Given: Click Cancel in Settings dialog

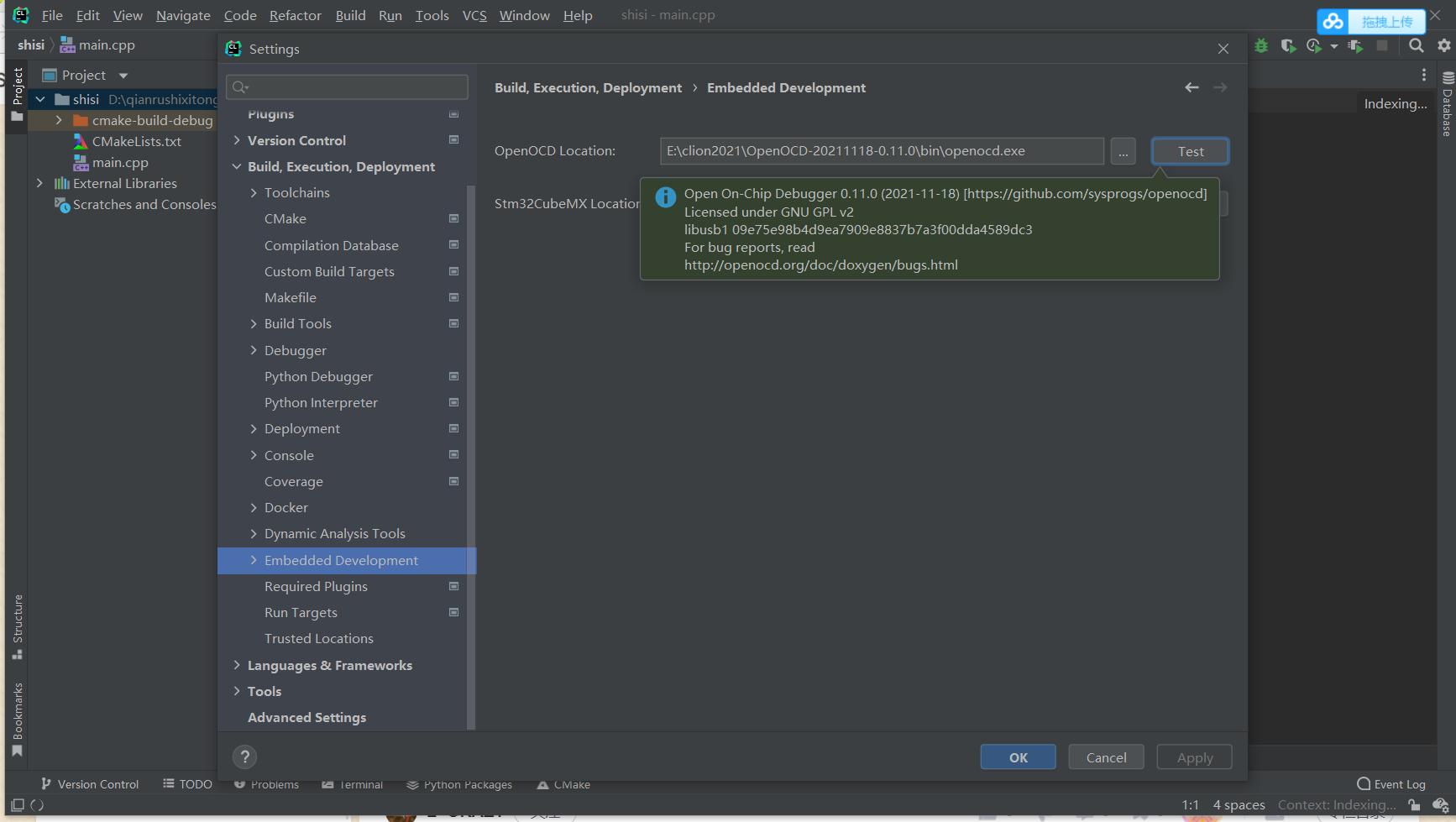Looking at the screenshot, I should (1106, 757).
